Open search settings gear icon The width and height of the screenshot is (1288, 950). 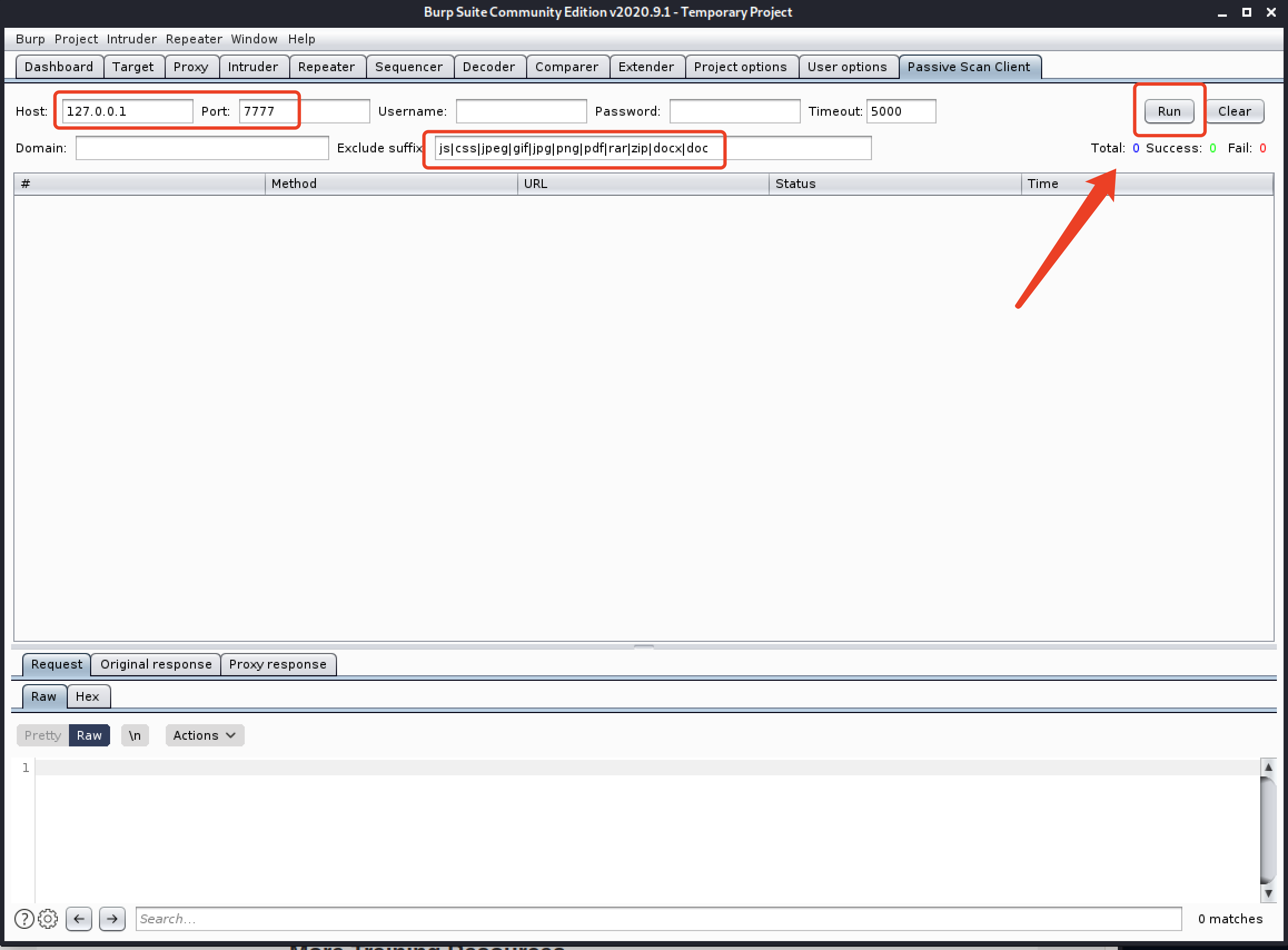[x=48, y=919]
